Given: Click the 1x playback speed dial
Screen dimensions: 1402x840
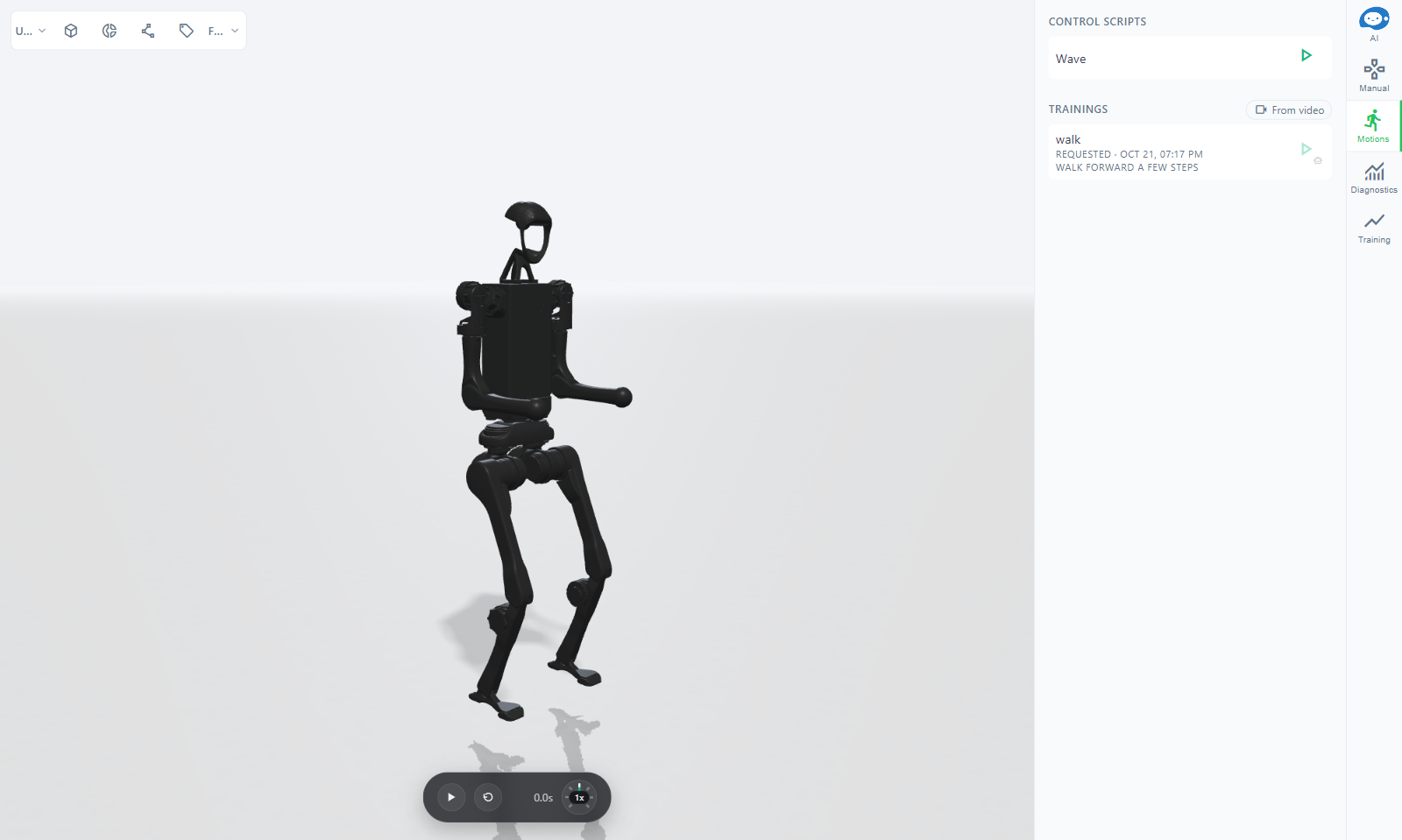Looking at the screenshot, I should point(579,797).
